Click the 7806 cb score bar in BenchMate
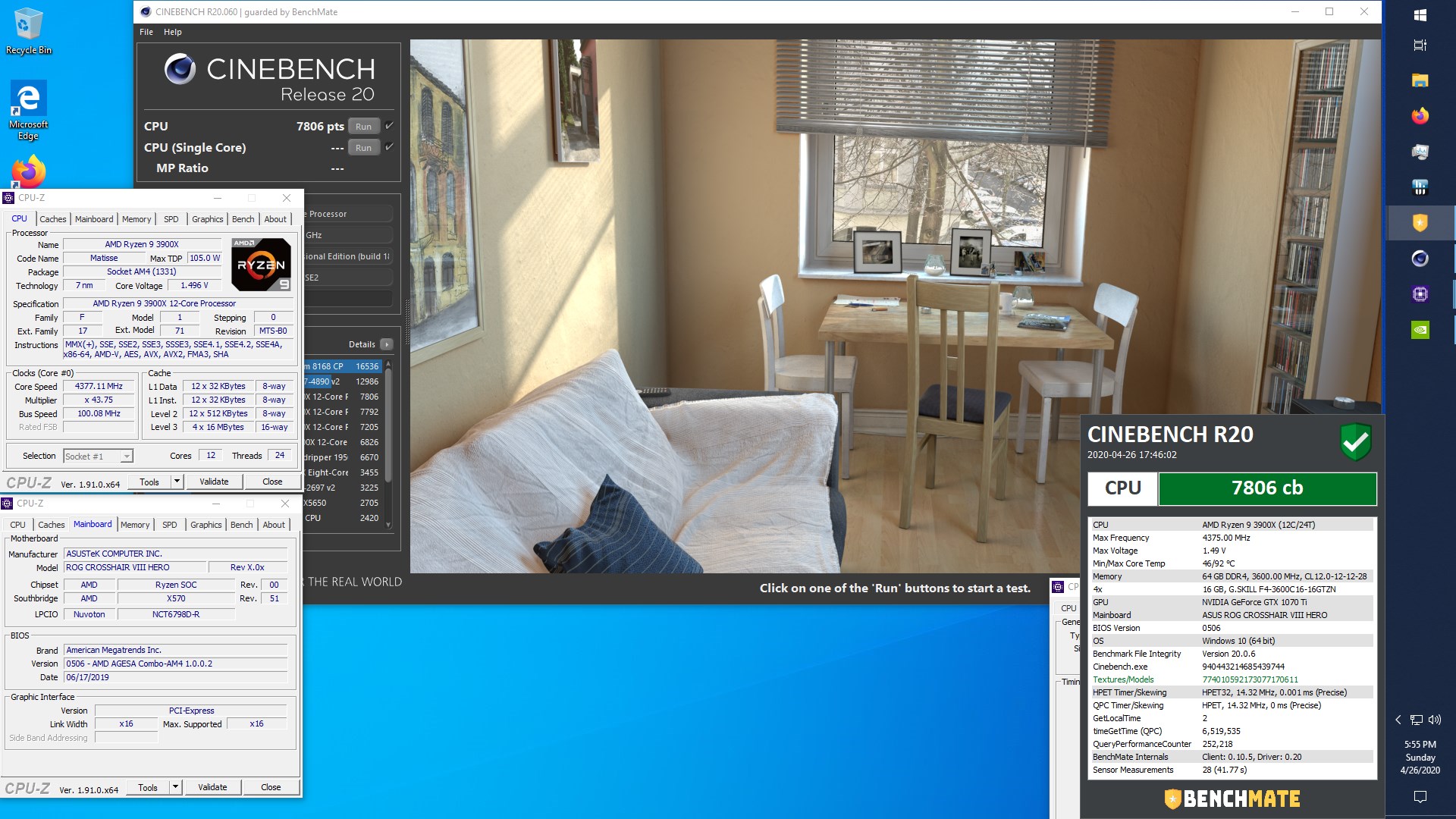This screenshot has height=819, width=1456. pos(1267,488)
